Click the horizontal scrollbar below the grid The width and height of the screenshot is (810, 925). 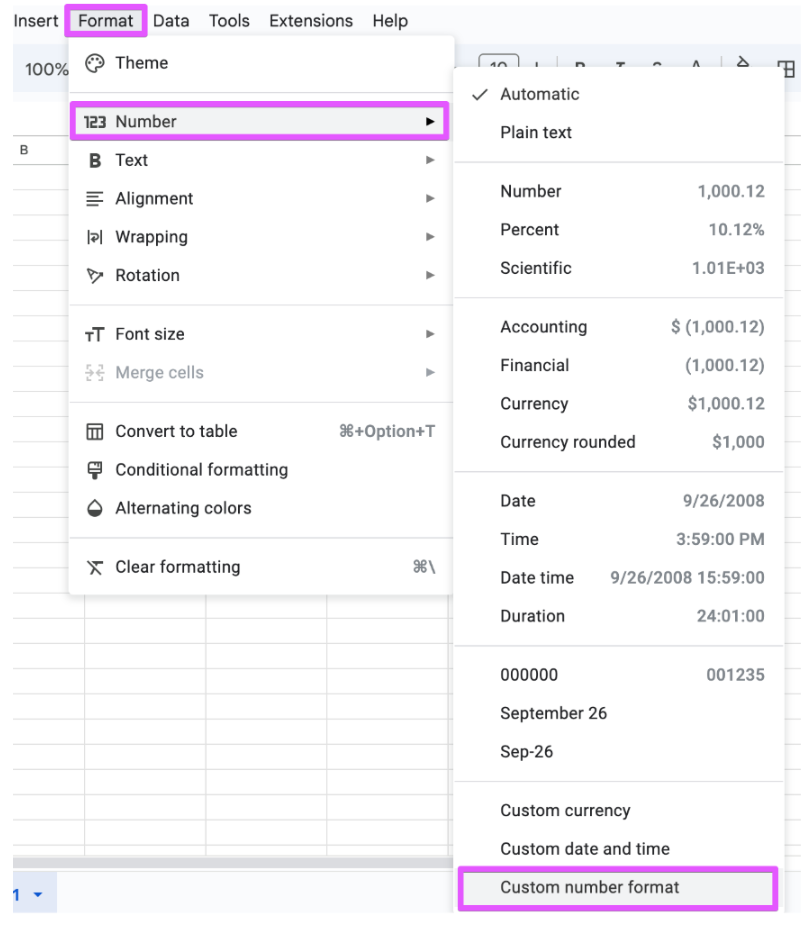click(x=232, y=862)
